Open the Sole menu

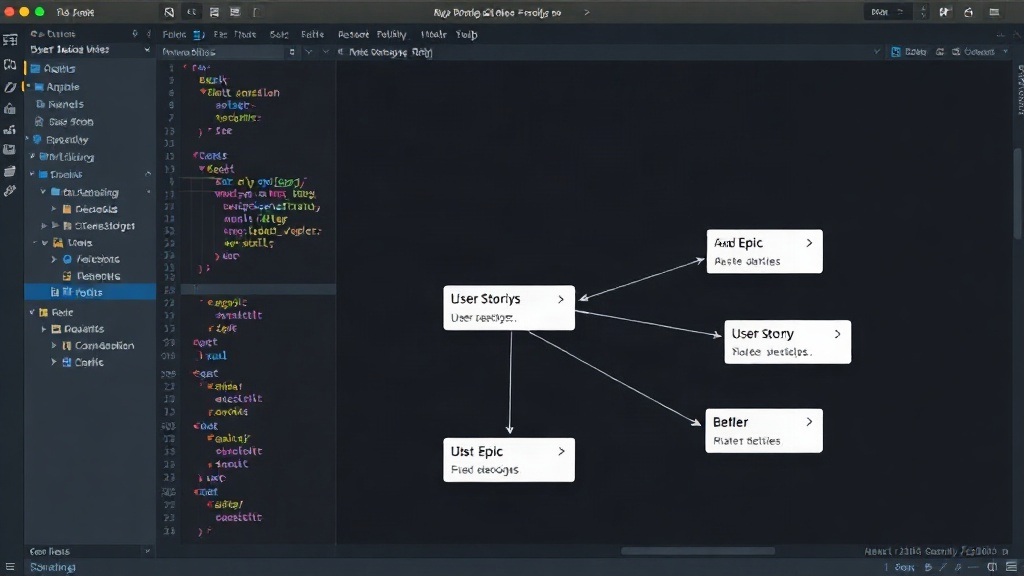coord(279,35)
